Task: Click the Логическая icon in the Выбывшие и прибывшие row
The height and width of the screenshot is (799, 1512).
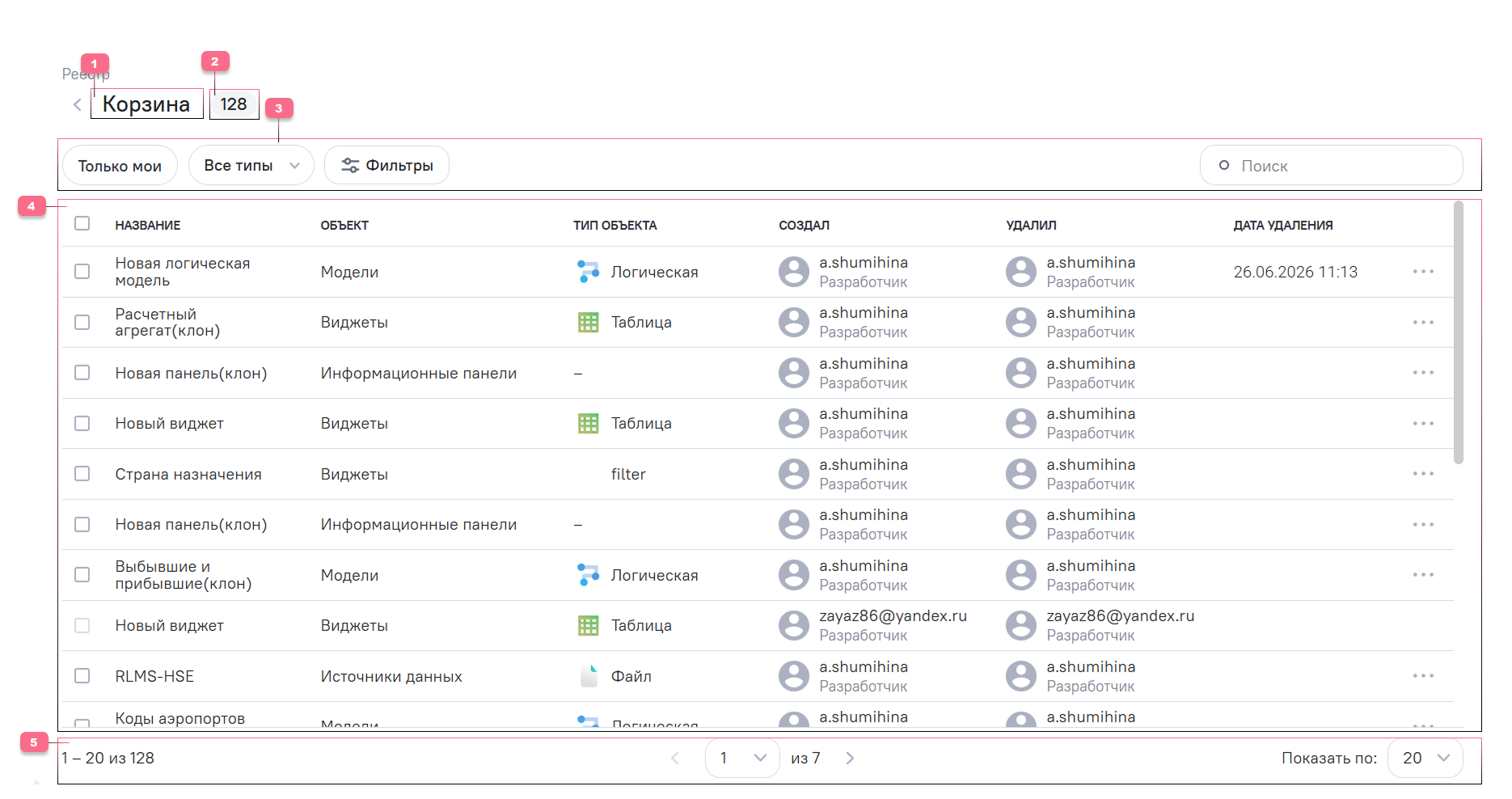Action: coord(589,575)
